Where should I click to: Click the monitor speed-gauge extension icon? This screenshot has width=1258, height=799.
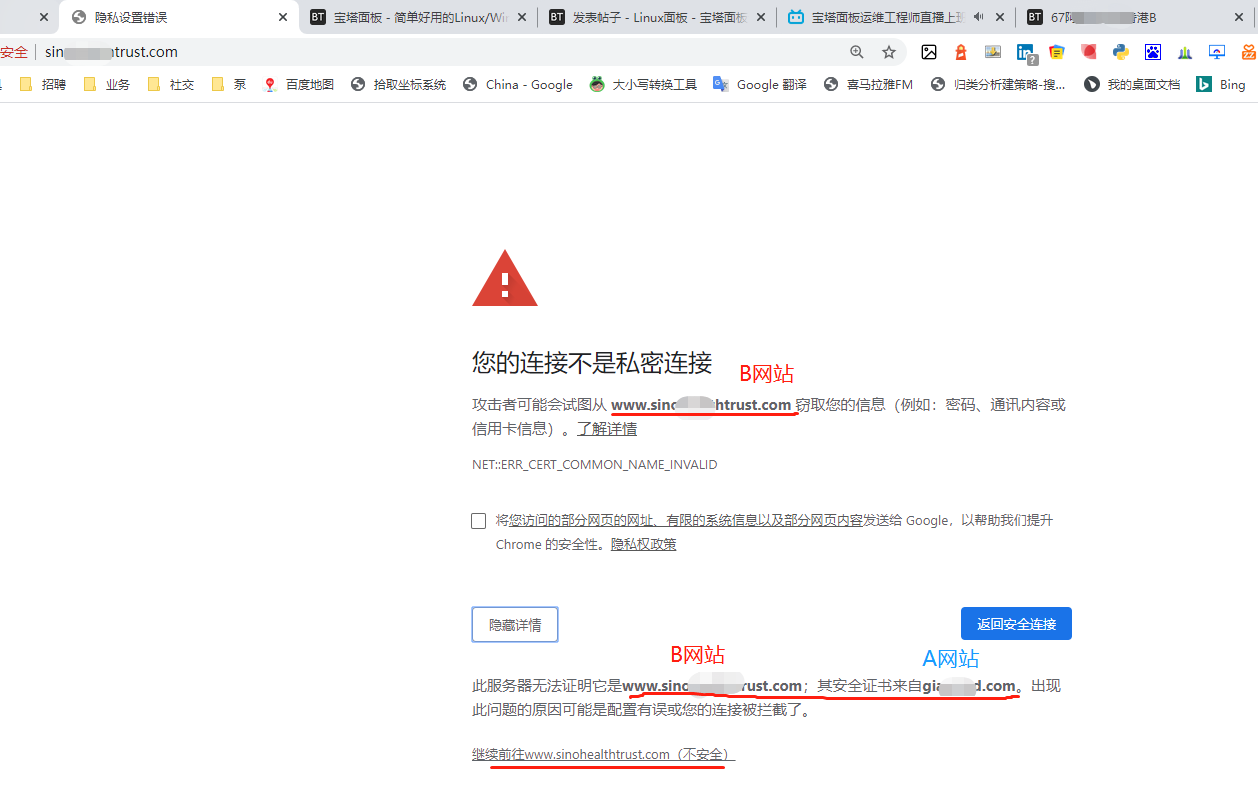(1217, 52)
